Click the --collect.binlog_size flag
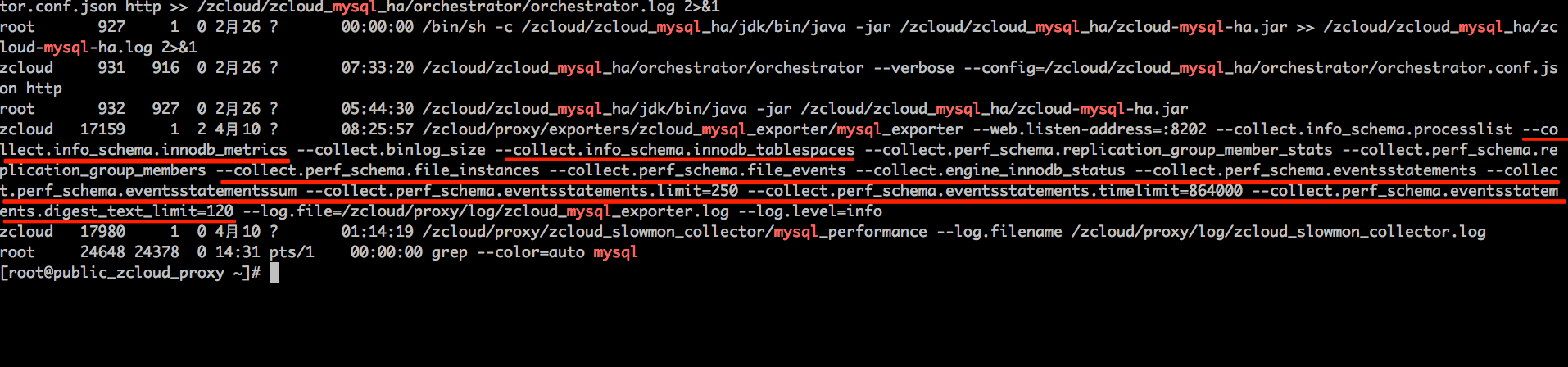 point(392,150)
